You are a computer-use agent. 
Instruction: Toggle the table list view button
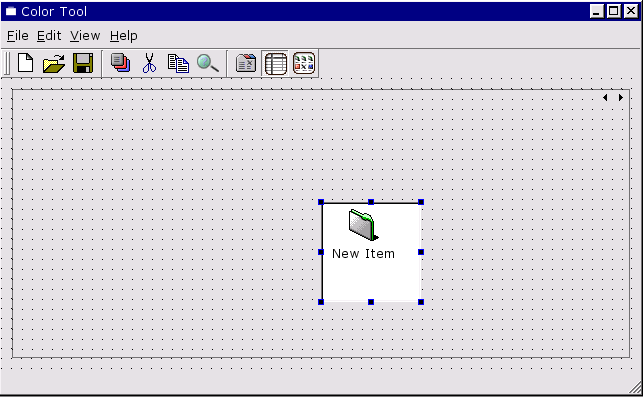point(275,64)
